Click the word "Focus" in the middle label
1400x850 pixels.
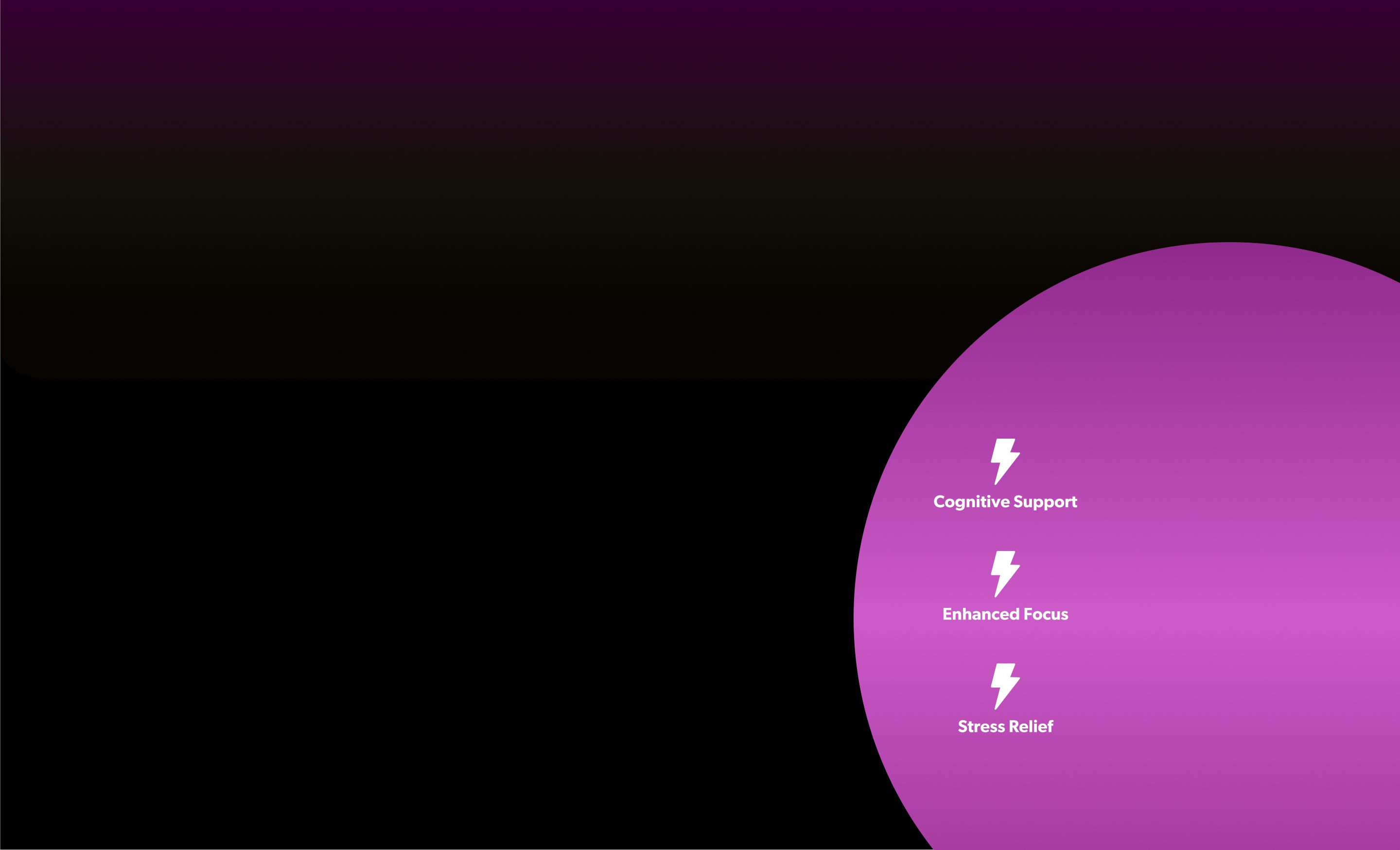pos(1046,614)
